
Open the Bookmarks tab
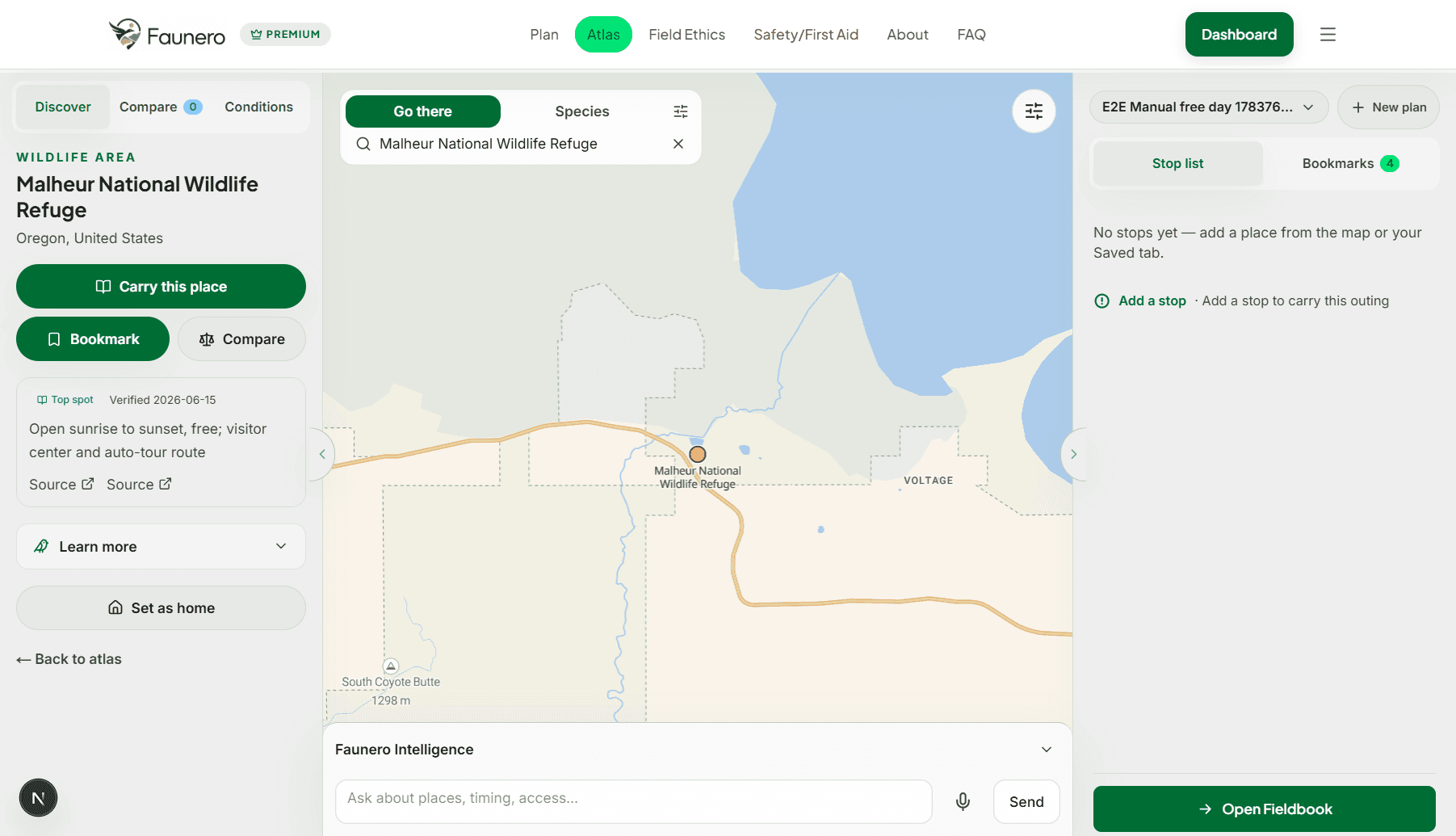tap(1350, 163)
